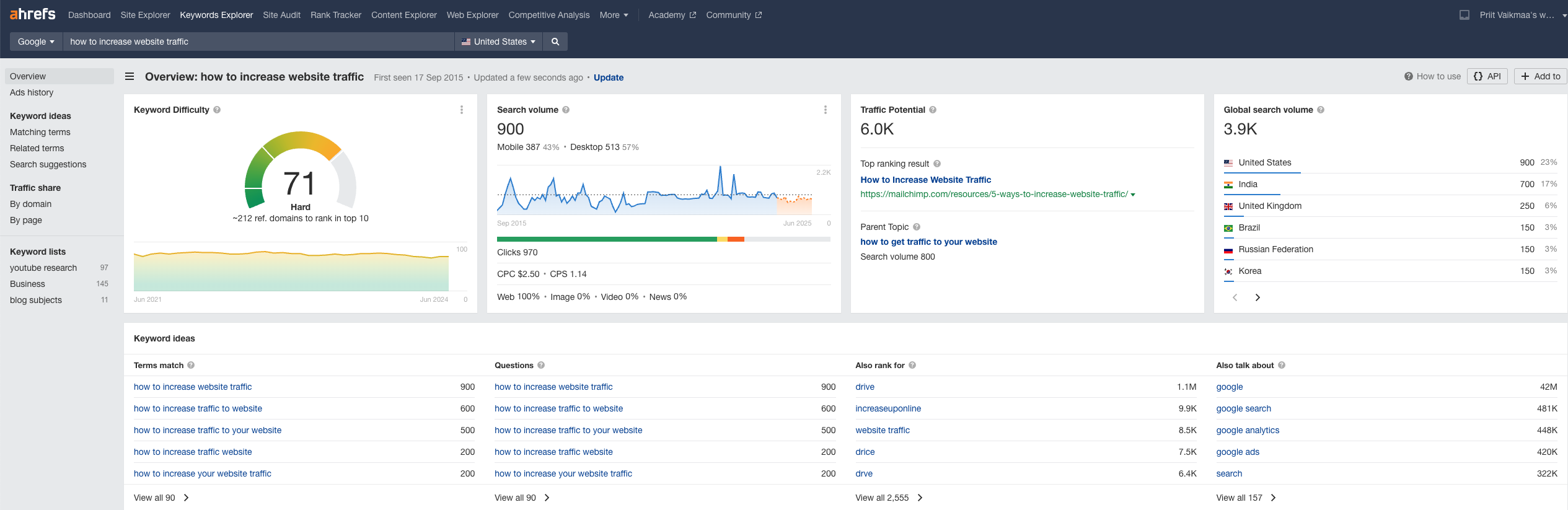Expand View all 90 Terms match

pyautogui.click(x=161, y=498)
